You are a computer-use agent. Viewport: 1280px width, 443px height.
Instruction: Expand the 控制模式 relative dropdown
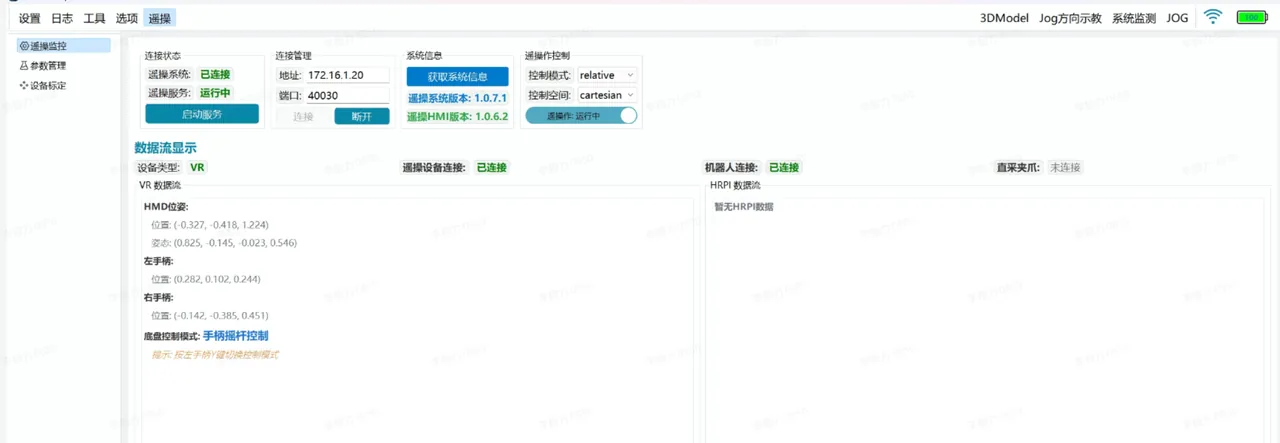tap(607, 75)
